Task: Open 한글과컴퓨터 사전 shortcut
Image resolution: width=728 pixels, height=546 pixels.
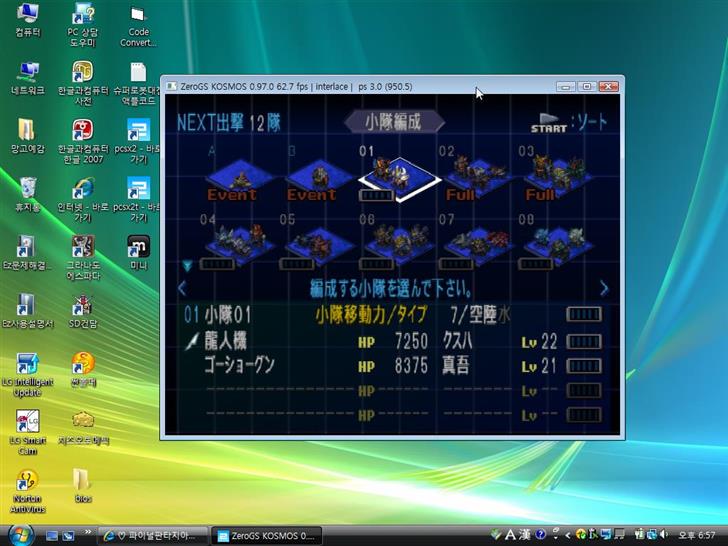Action: (x=83, y=83)
